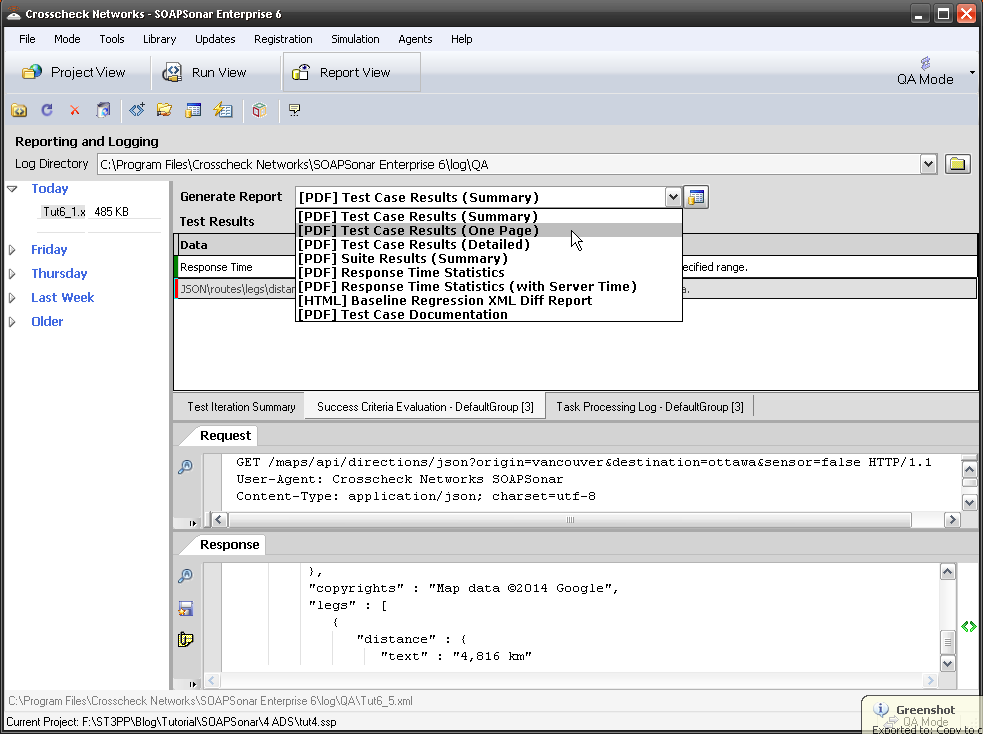Choose [HTML] Baseline Regression XML Diff Report
This screenshot has height=734, width=983.
(488, 300)
